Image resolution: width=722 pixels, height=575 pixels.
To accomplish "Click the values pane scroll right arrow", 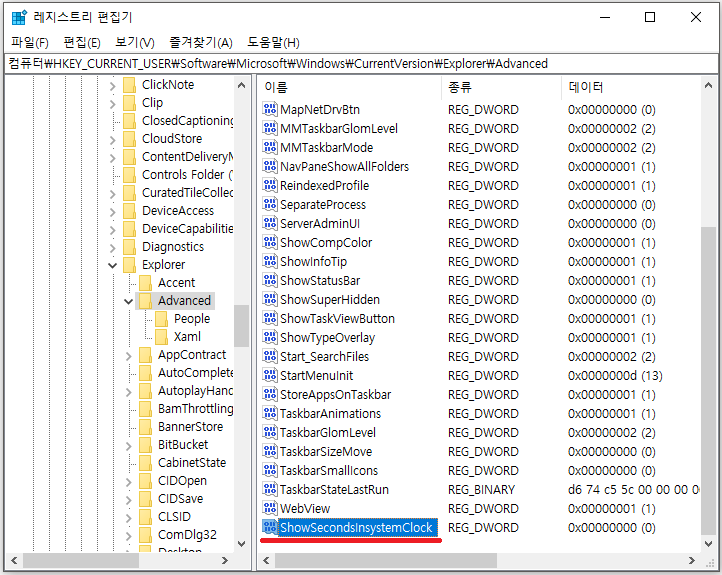I will tap(692, 560).
